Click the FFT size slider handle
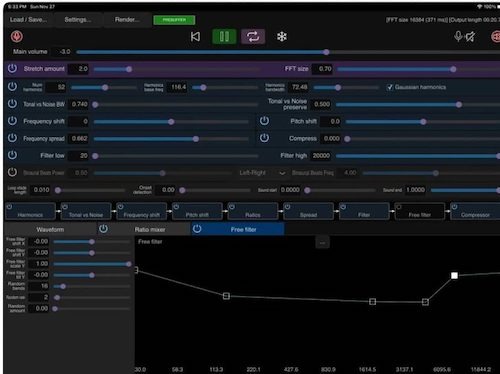 tap(453, 69)
